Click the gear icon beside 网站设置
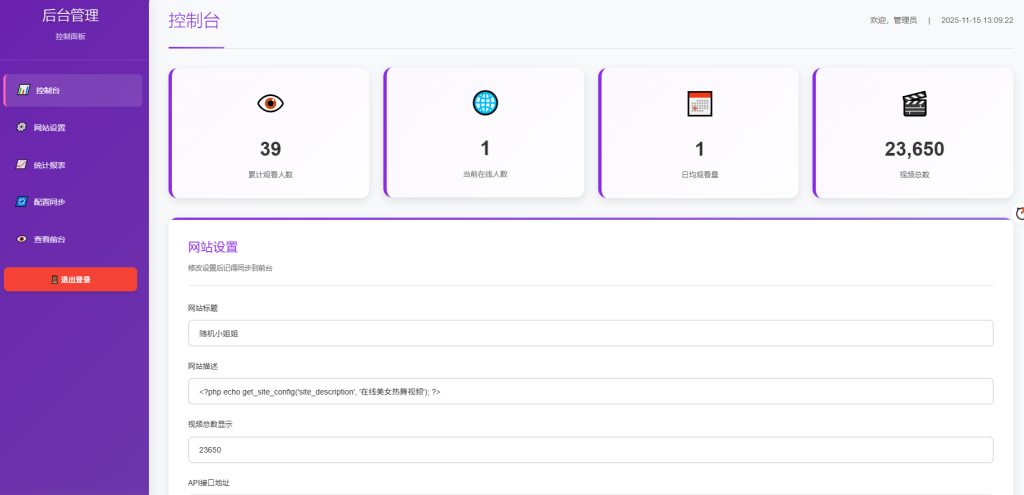 [22, 127]
